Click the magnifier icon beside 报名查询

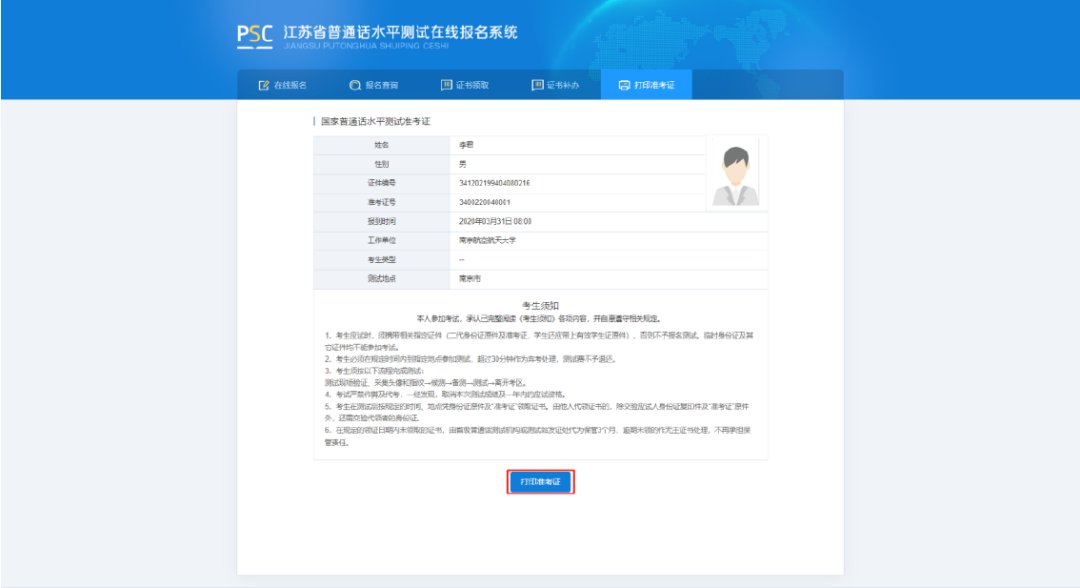[355, 85]
